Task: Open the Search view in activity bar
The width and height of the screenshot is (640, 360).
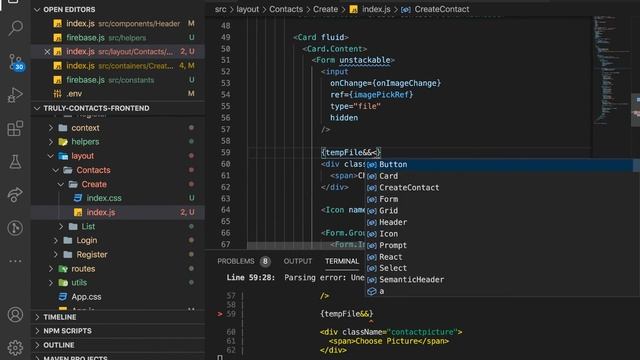Action: pos(15,28)
